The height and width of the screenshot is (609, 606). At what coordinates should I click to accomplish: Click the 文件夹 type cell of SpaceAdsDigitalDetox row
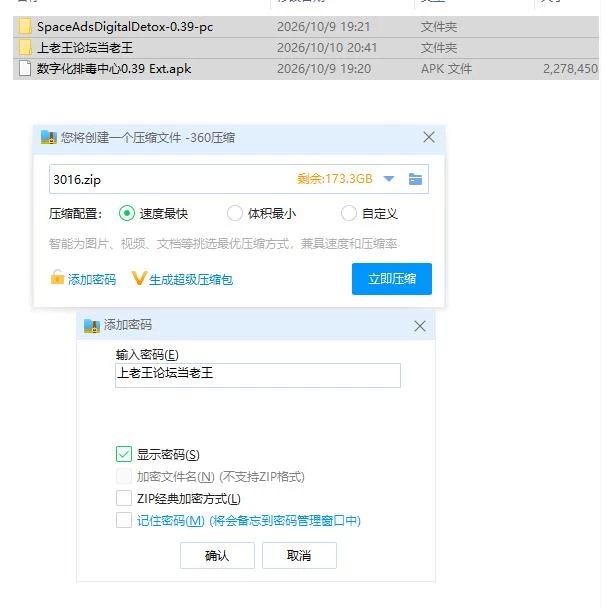point(439,27)
